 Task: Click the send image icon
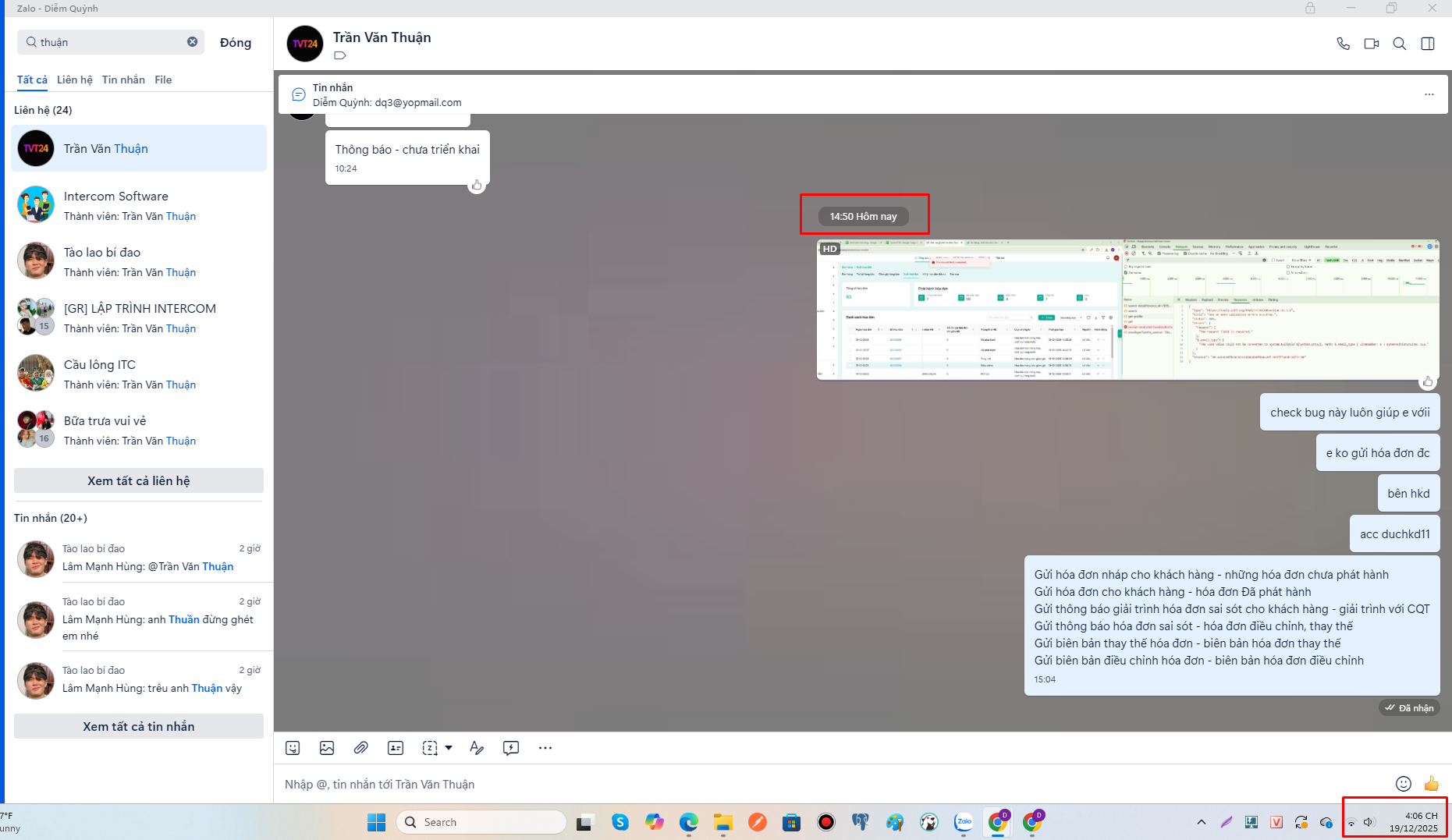(327, 748)
